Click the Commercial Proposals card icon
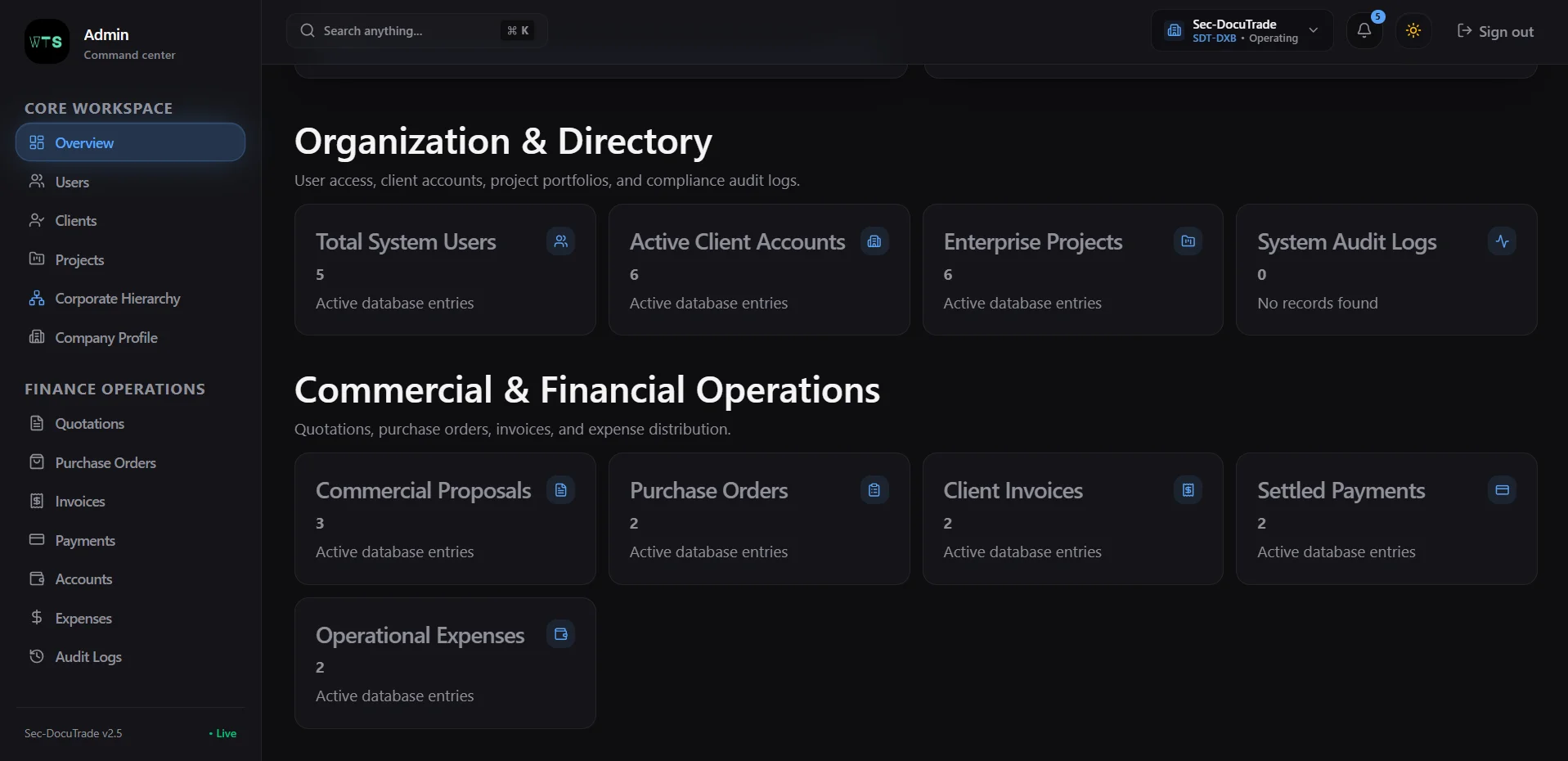Screen dimensions: 1568x761 (x=560, y=490)
